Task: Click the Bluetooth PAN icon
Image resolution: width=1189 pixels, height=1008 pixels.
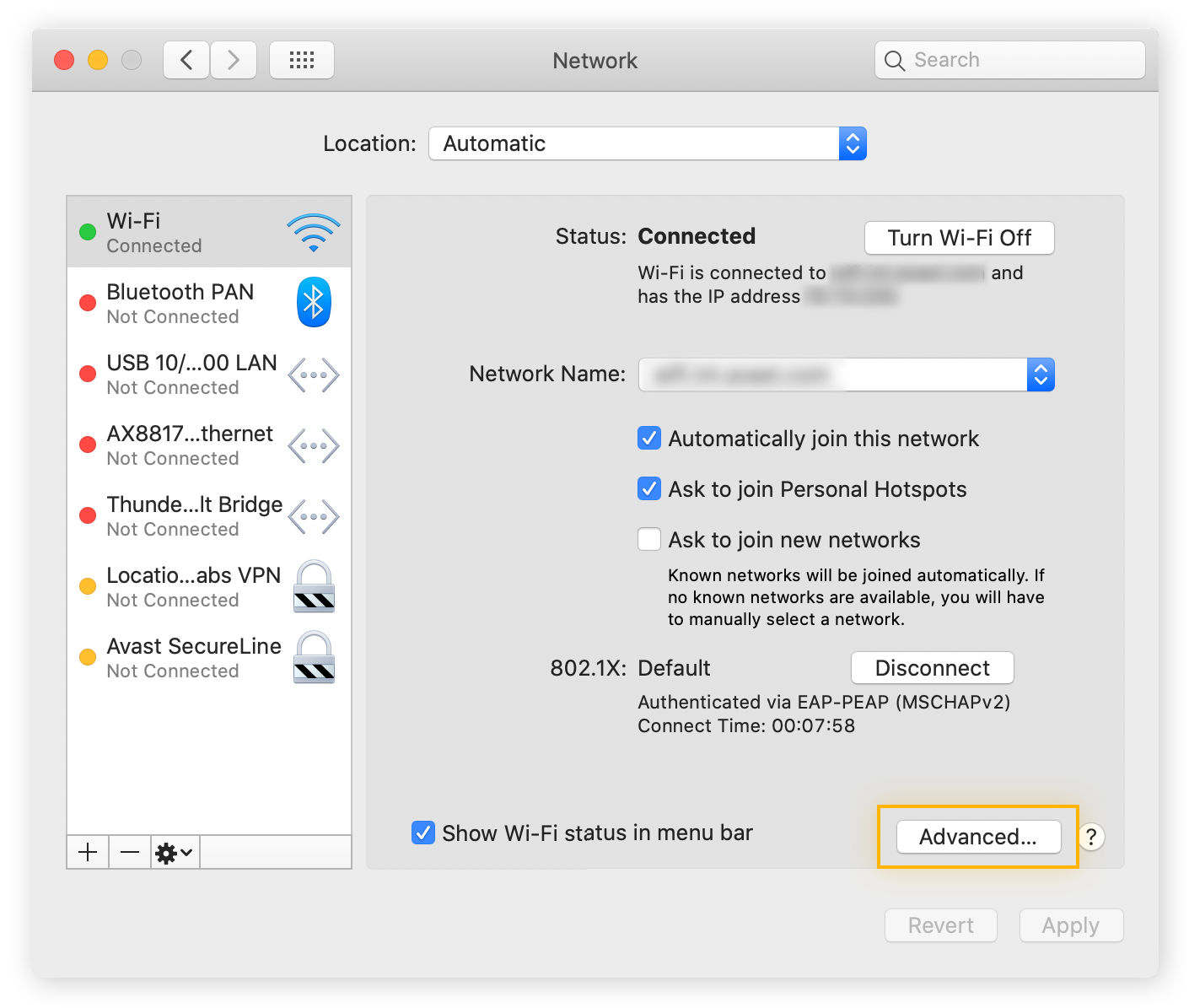Action: (x=313, y=302)
